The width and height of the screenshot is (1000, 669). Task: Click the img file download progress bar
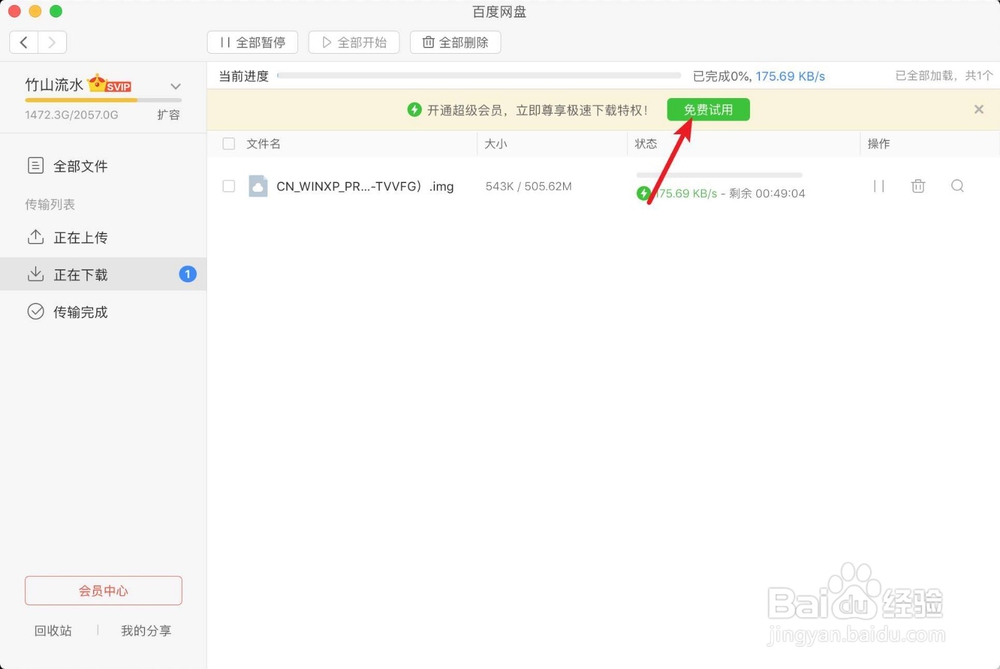(719, 175)
